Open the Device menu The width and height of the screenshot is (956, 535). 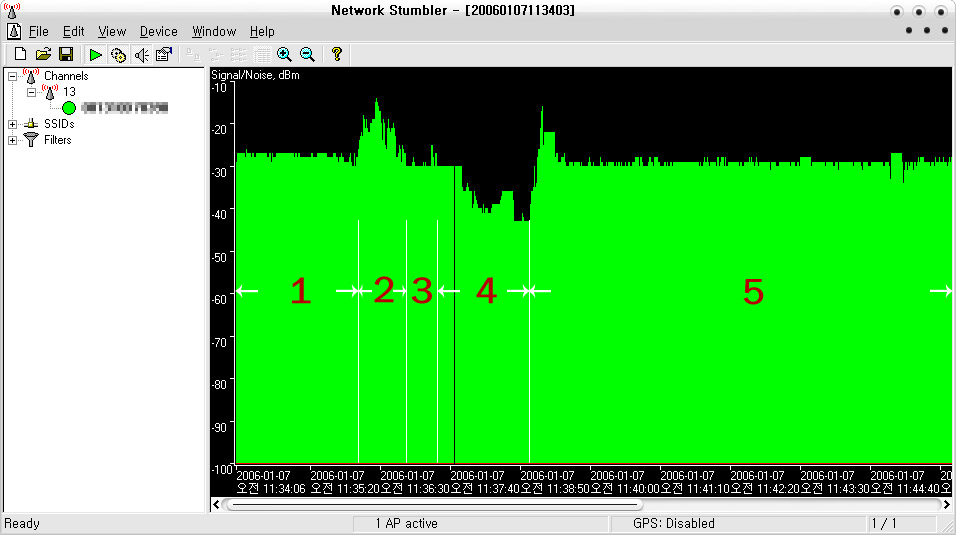(159, 31)
